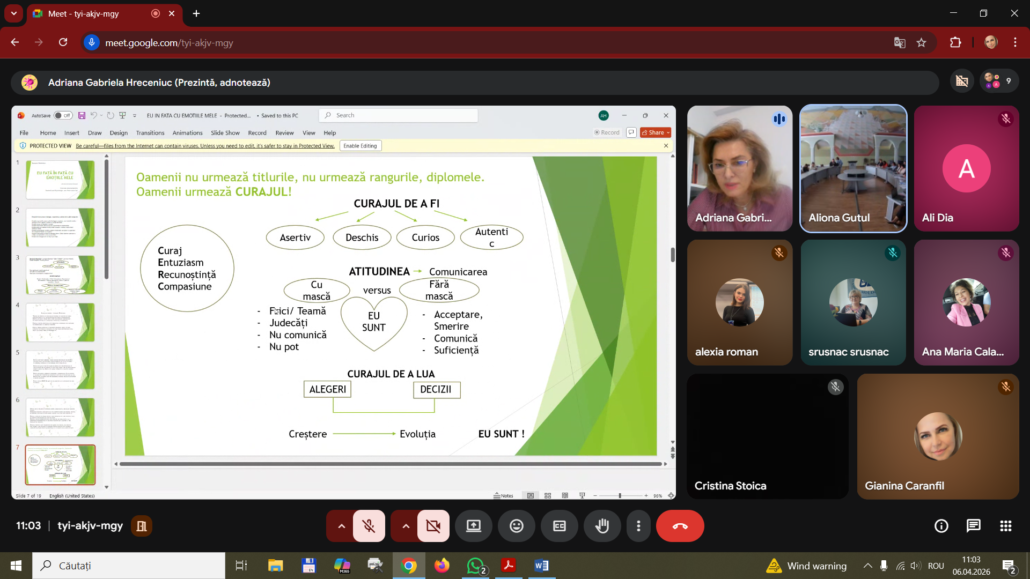Click the Aliona Gutul video tile
The image size is (1030, 579).
(x=853, y=168)
